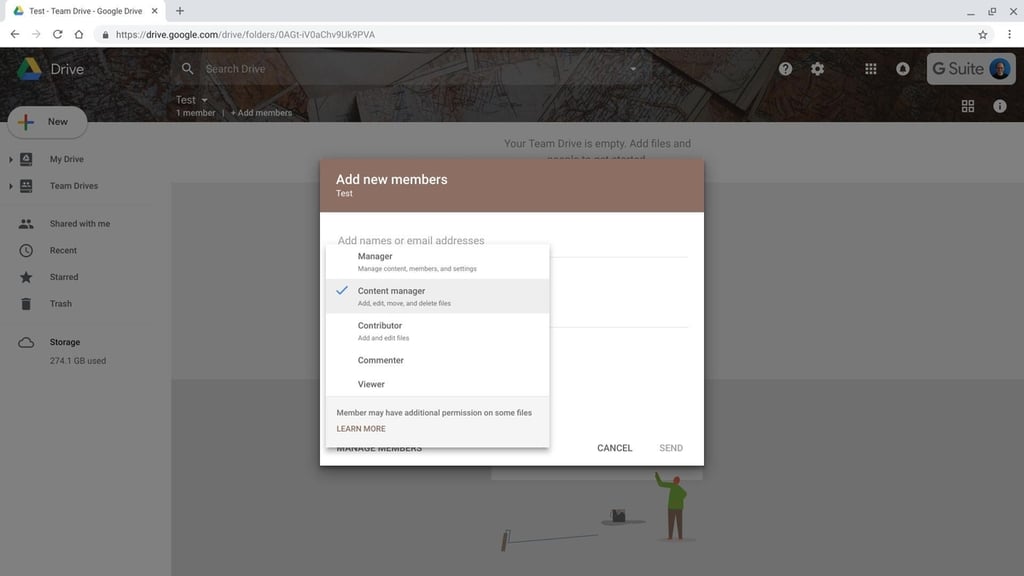This screenshot has height=576, width=1024.
Task: Bookmark this page with the star
Action: coord(982,35)
